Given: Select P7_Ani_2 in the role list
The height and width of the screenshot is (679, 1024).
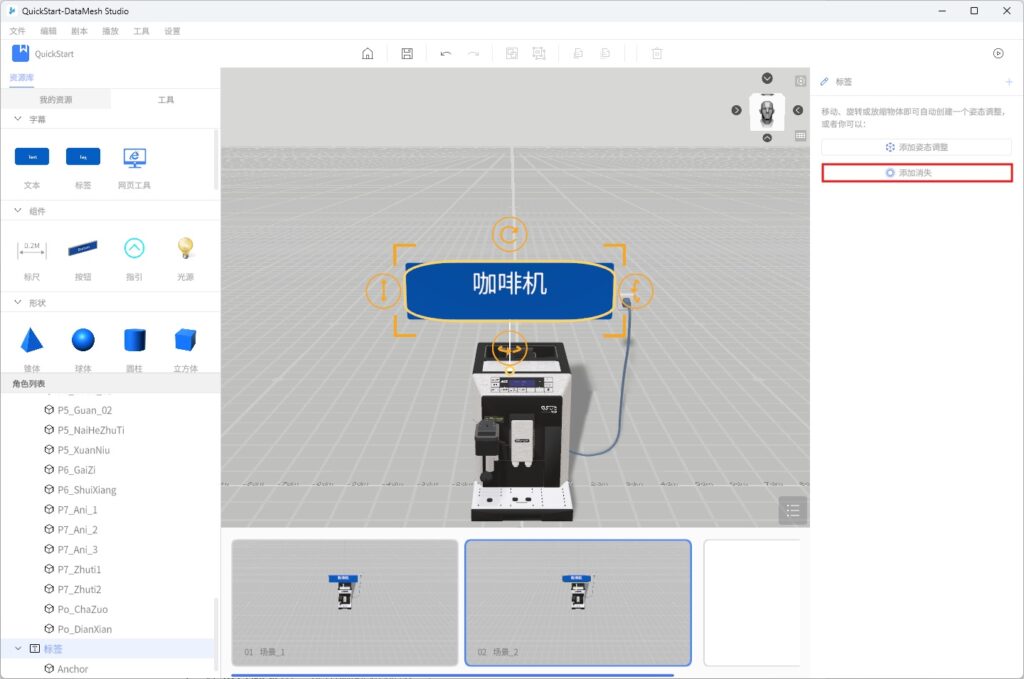Looking at the screenshot, I should [77, 529].
